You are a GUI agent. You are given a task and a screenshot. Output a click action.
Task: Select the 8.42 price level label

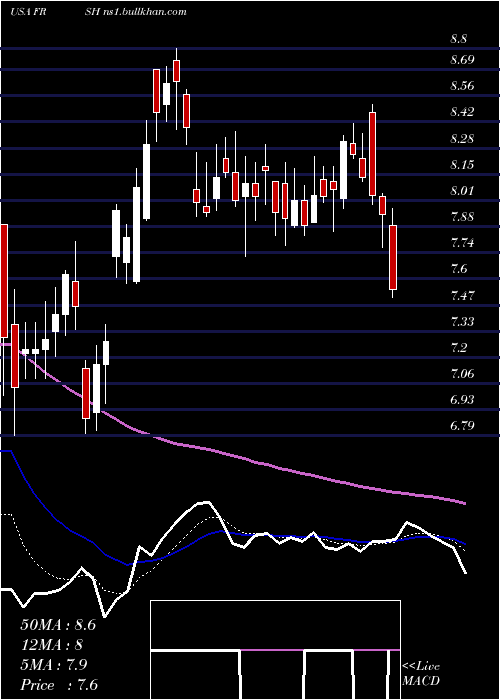462,112
